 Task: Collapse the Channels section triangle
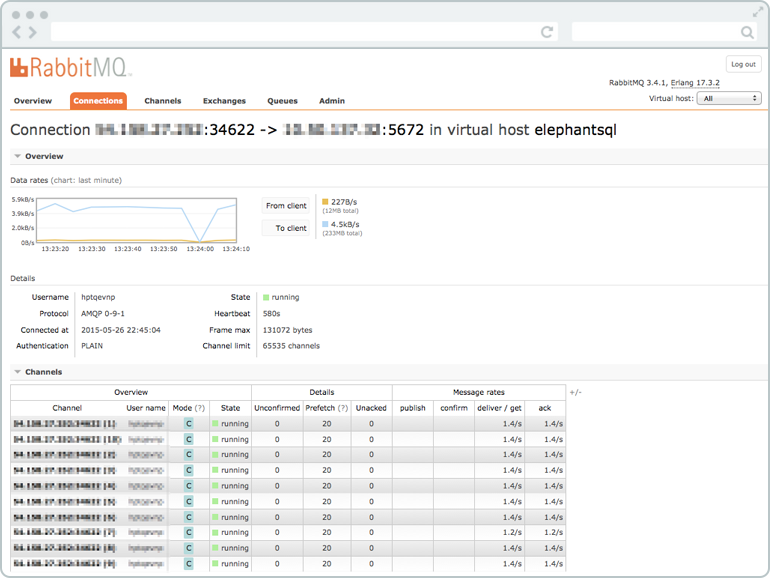coord(18,372)
